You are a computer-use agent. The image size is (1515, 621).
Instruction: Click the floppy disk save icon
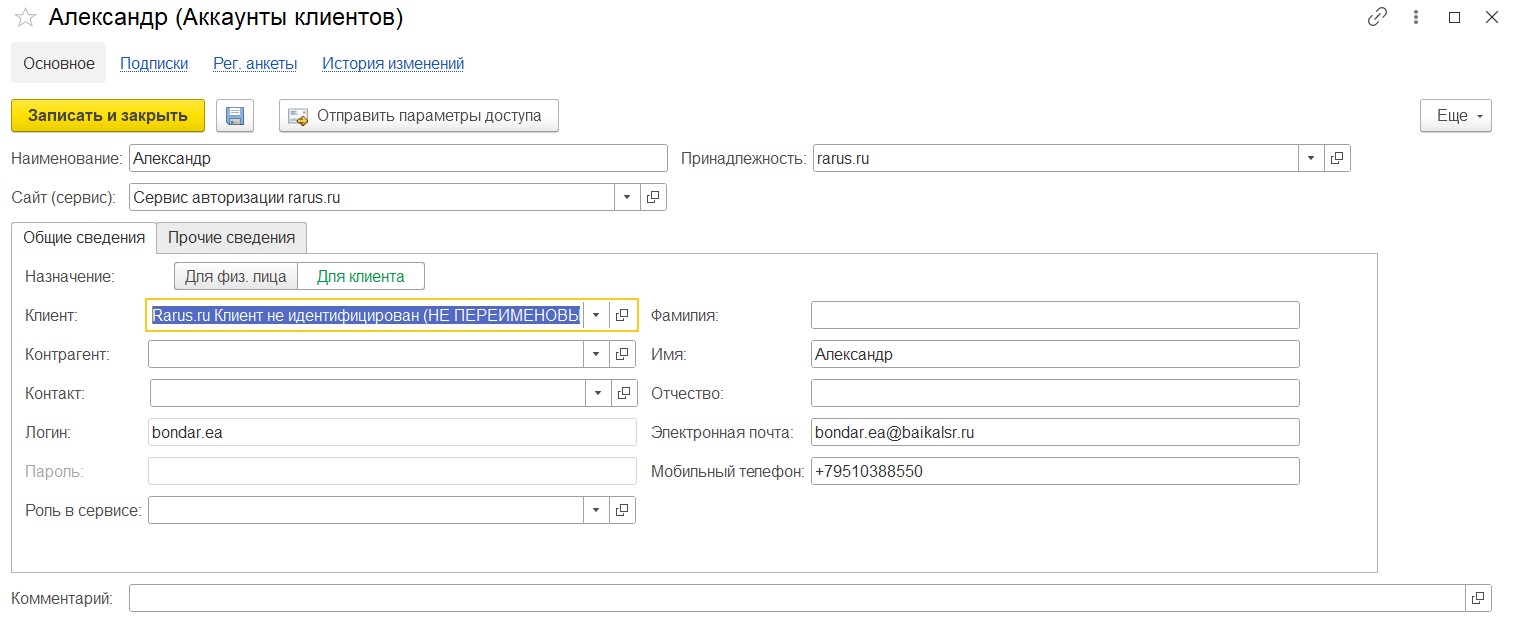pyautogui.click(x=235, y=116)
